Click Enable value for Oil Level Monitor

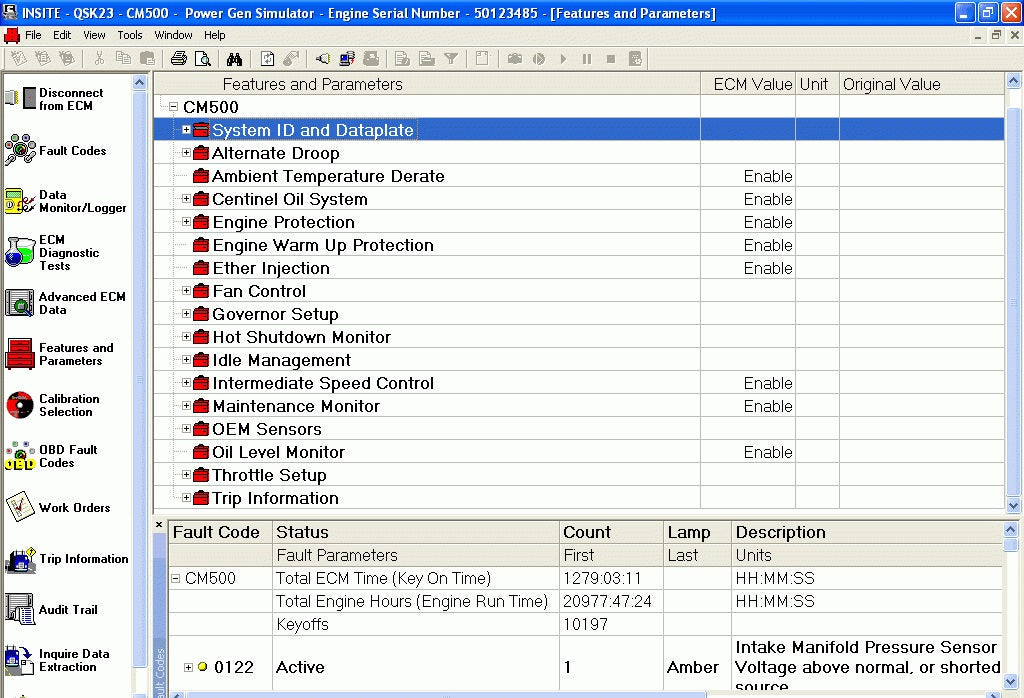pos(767,452)
